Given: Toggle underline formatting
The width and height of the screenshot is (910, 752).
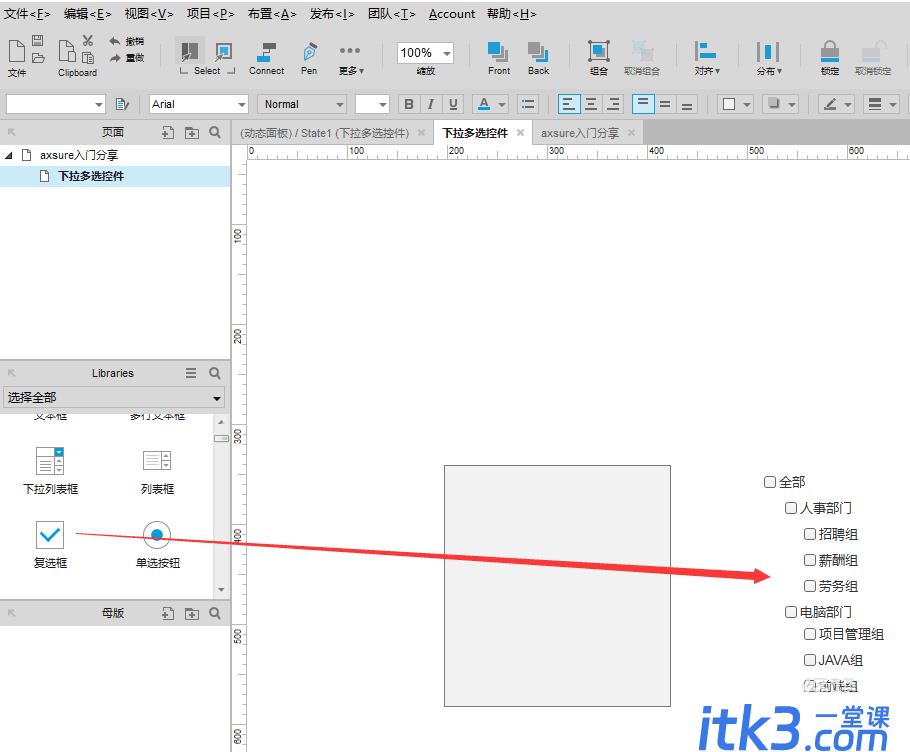Looking at the screenshot, I should (x=453, y=104).
